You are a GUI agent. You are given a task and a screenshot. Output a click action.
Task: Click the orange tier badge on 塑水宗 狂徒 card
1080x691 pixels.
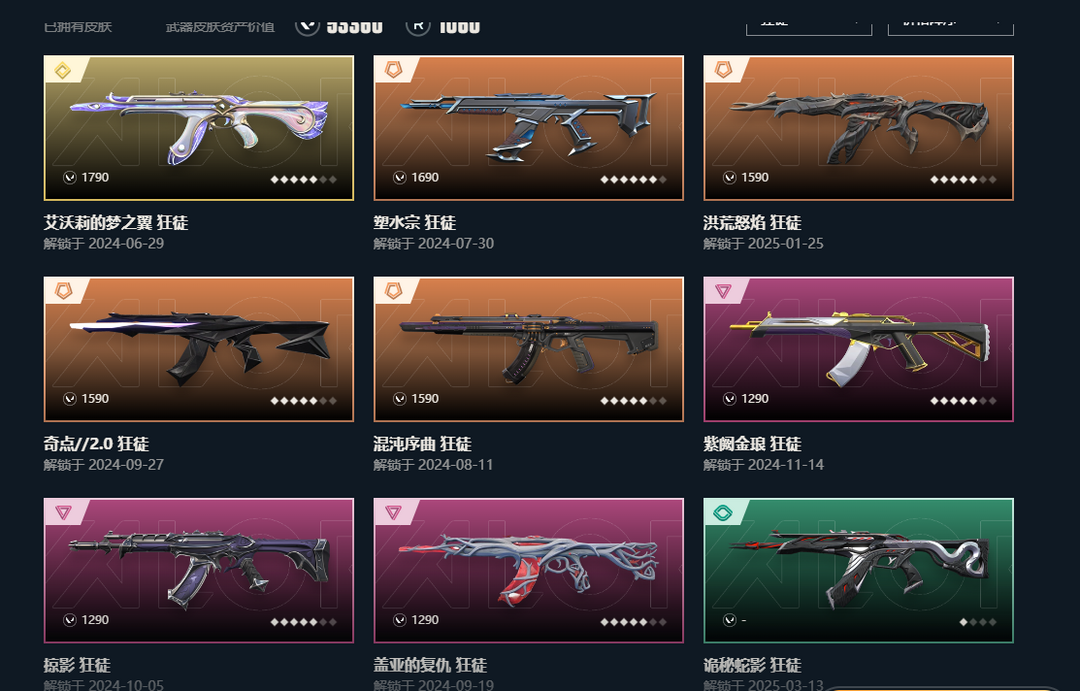coord(393,70)
